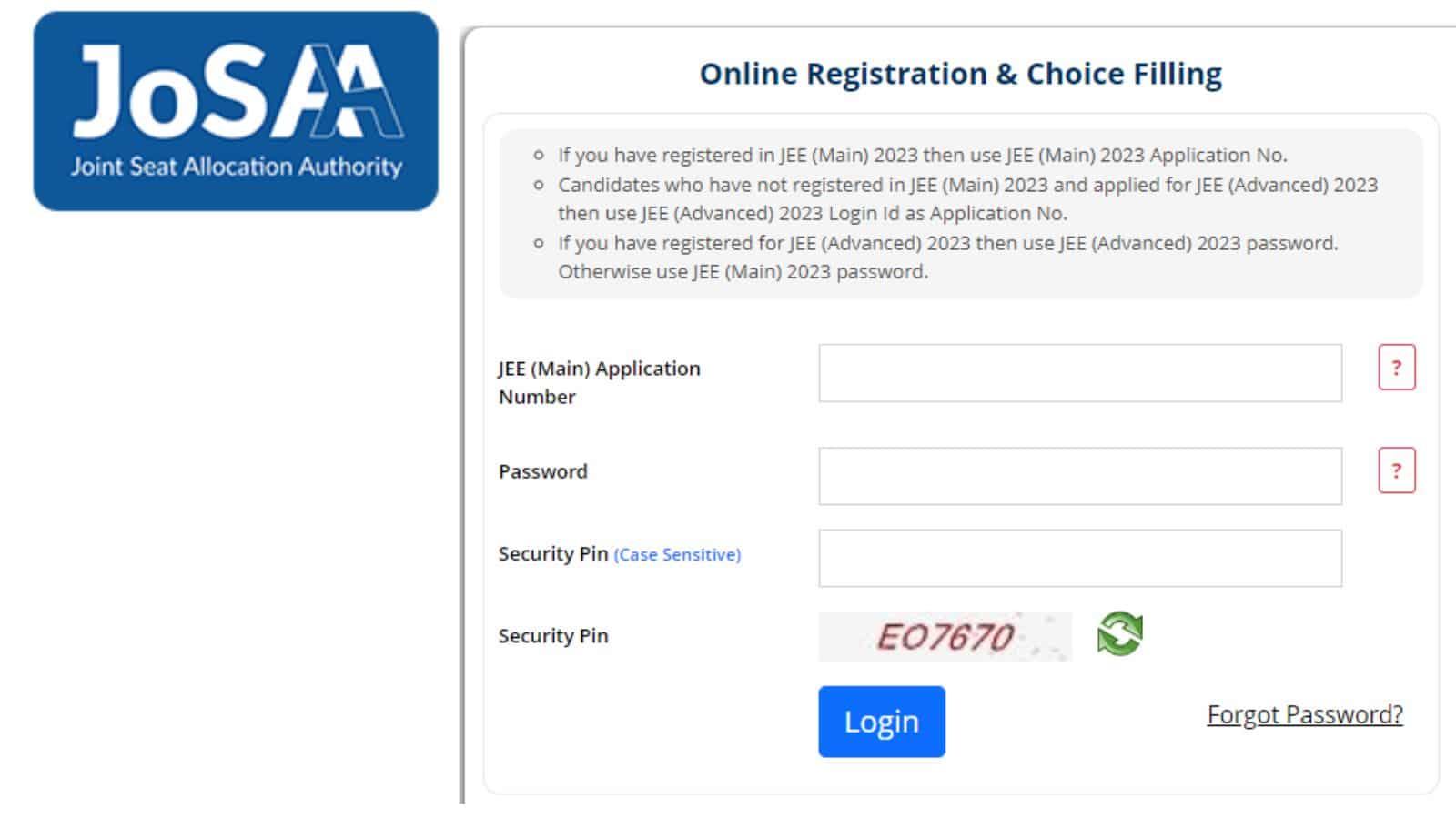
Task: Focus the JEE (Main) Application Number field
Action: (1080, 373)
